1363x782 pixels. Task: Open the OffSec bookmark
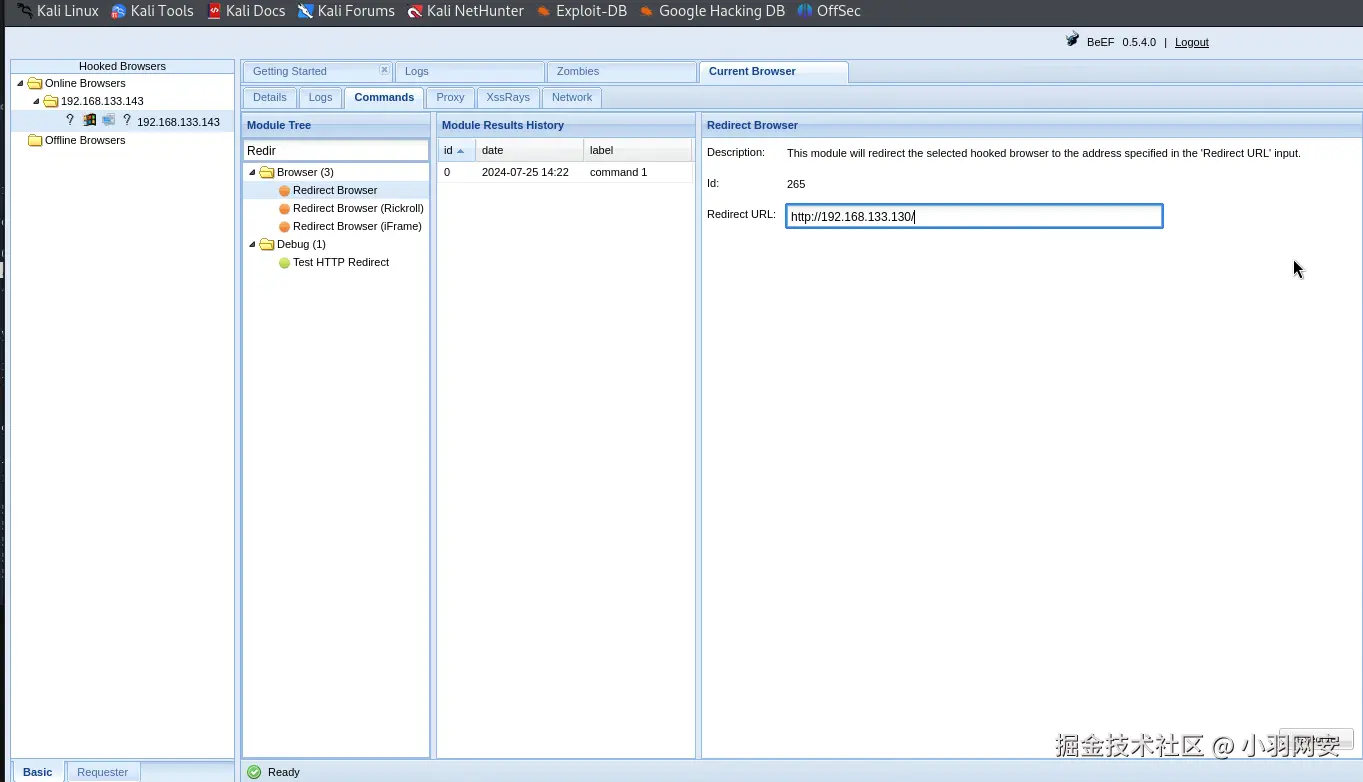829,11
